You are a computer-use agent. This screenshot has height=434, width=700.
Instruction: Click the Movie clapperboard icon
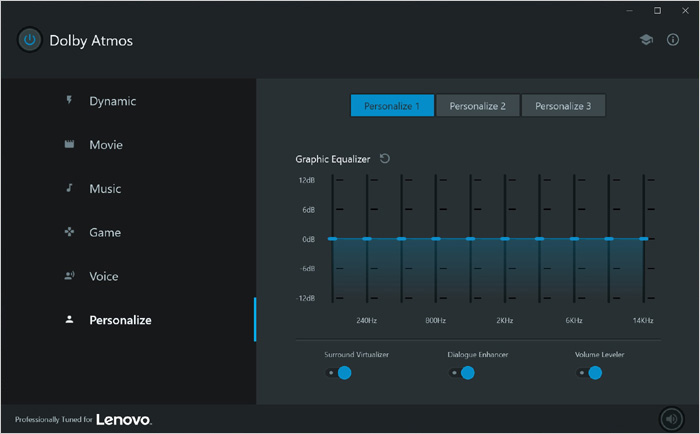69,144
